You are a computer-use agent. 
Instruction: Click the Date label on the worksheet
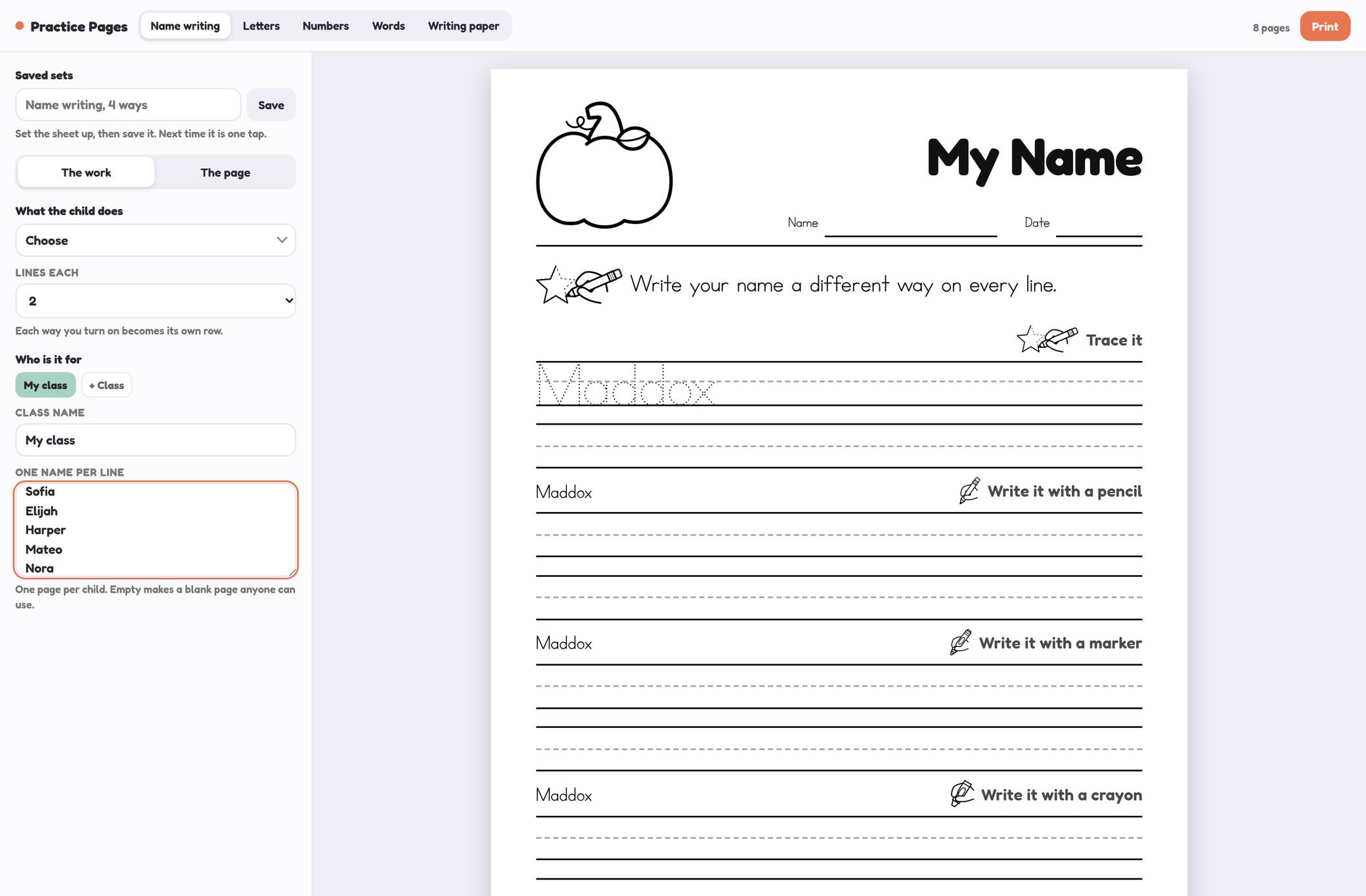click(x=1037, y=223)
